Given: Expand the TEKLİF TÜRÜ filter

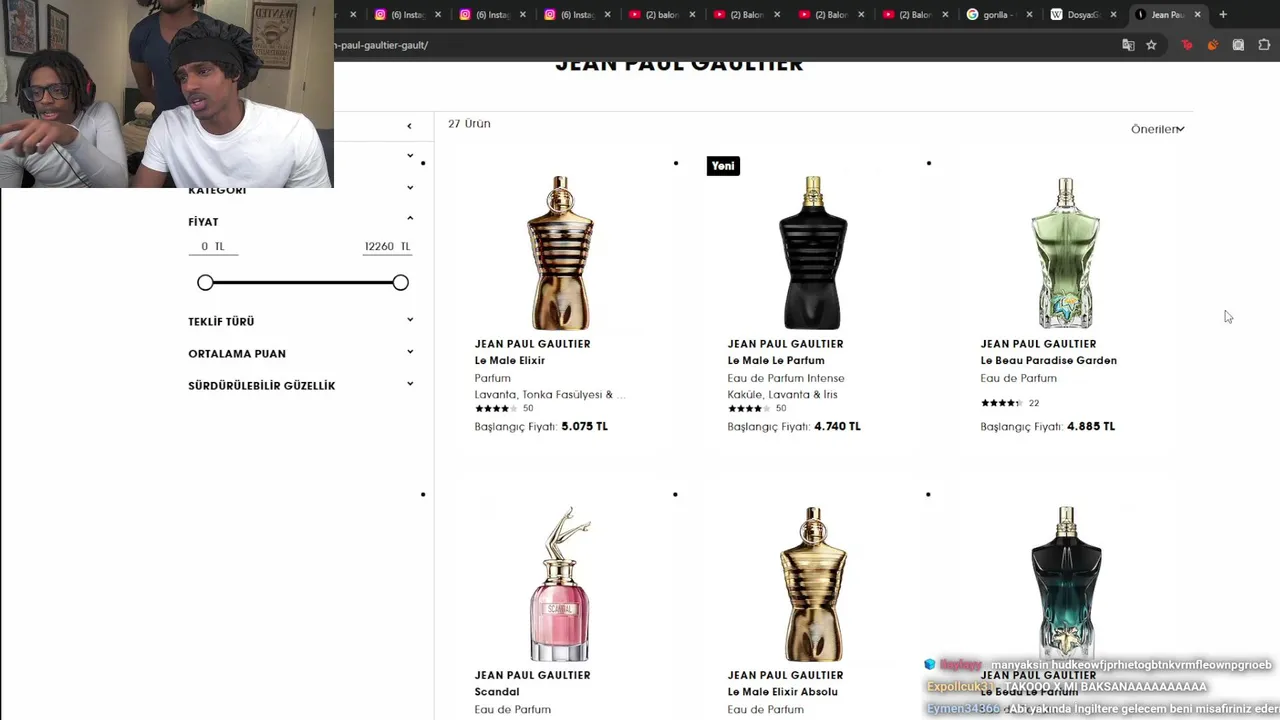Looking at the screenshot, I should 410,320.
